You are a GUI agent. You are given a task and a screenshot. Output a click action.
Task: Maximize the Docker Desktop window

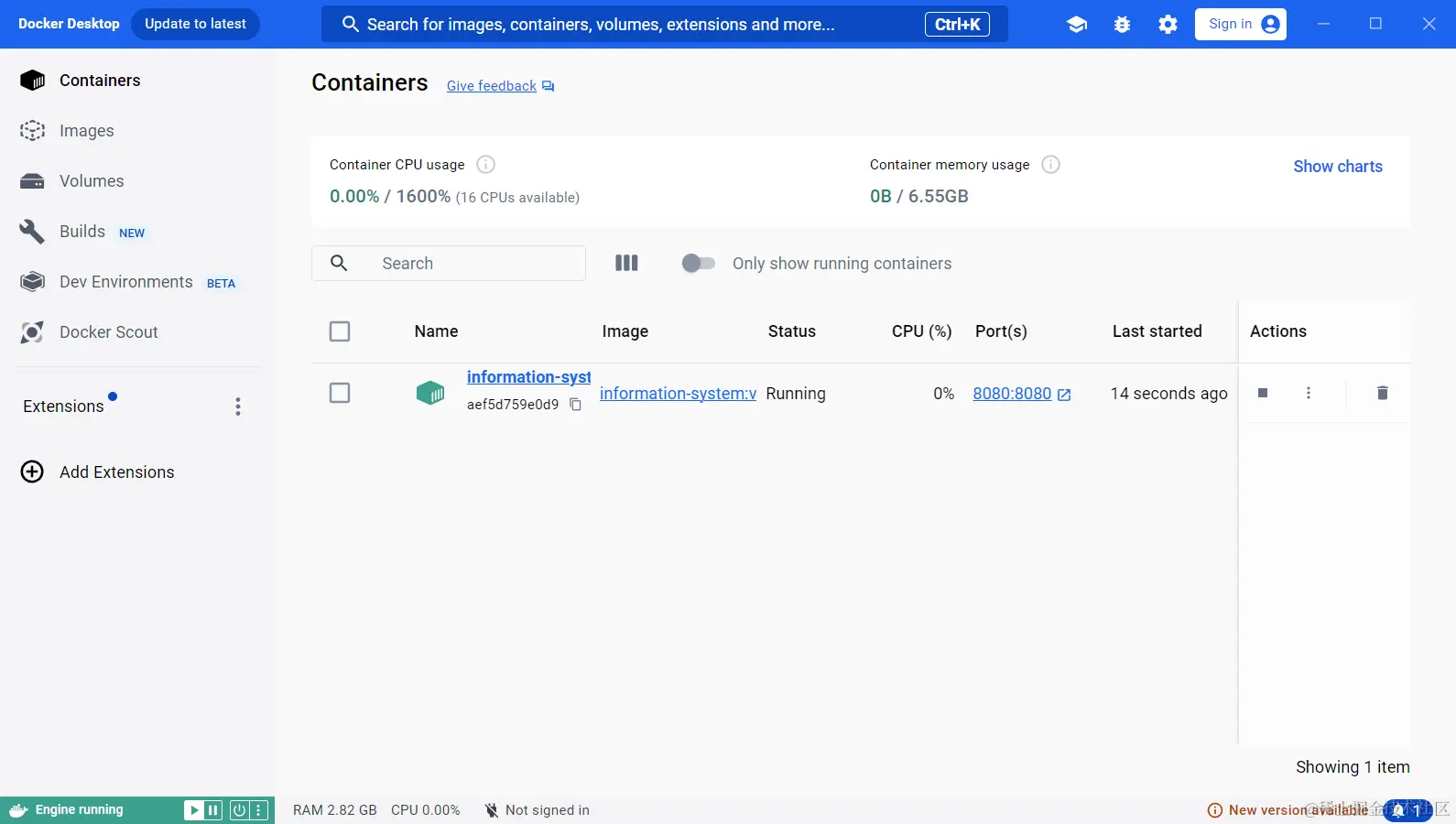1375,24
